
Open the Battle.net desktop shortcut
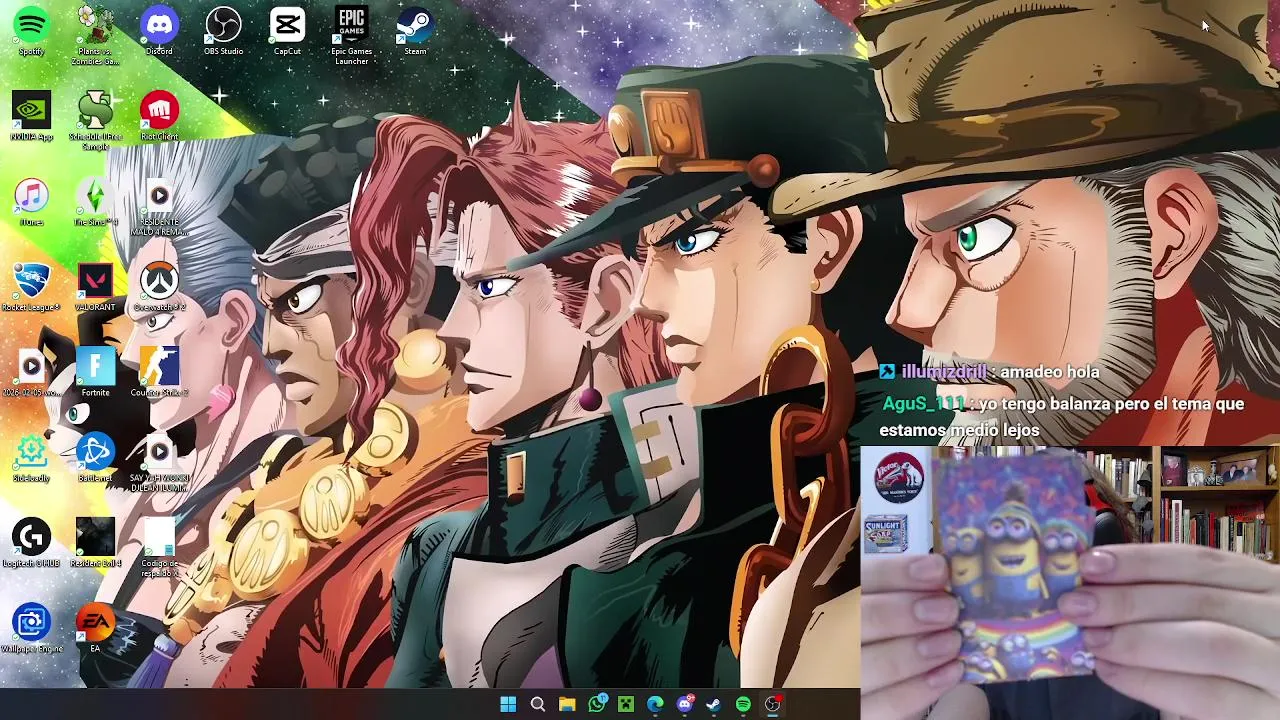coord(95,459)
